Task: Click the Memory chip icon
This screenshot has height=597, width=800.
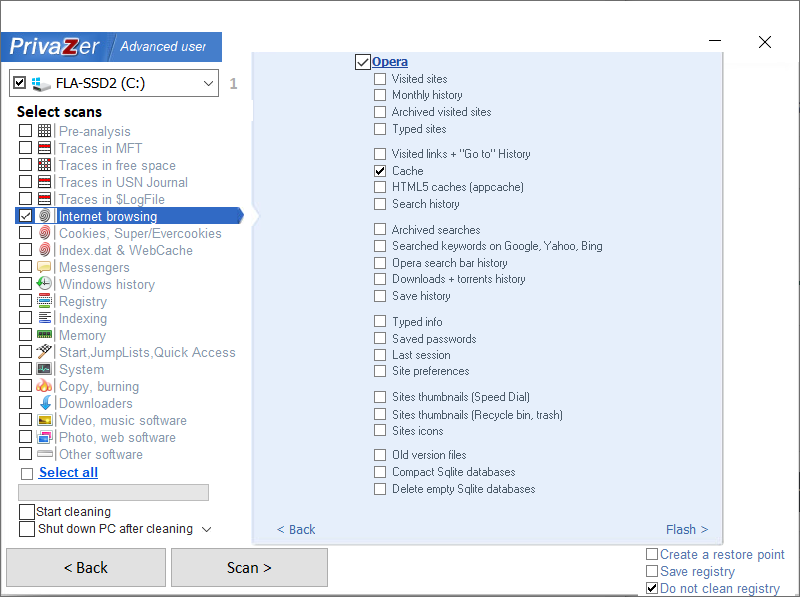Action: [44, 335]
